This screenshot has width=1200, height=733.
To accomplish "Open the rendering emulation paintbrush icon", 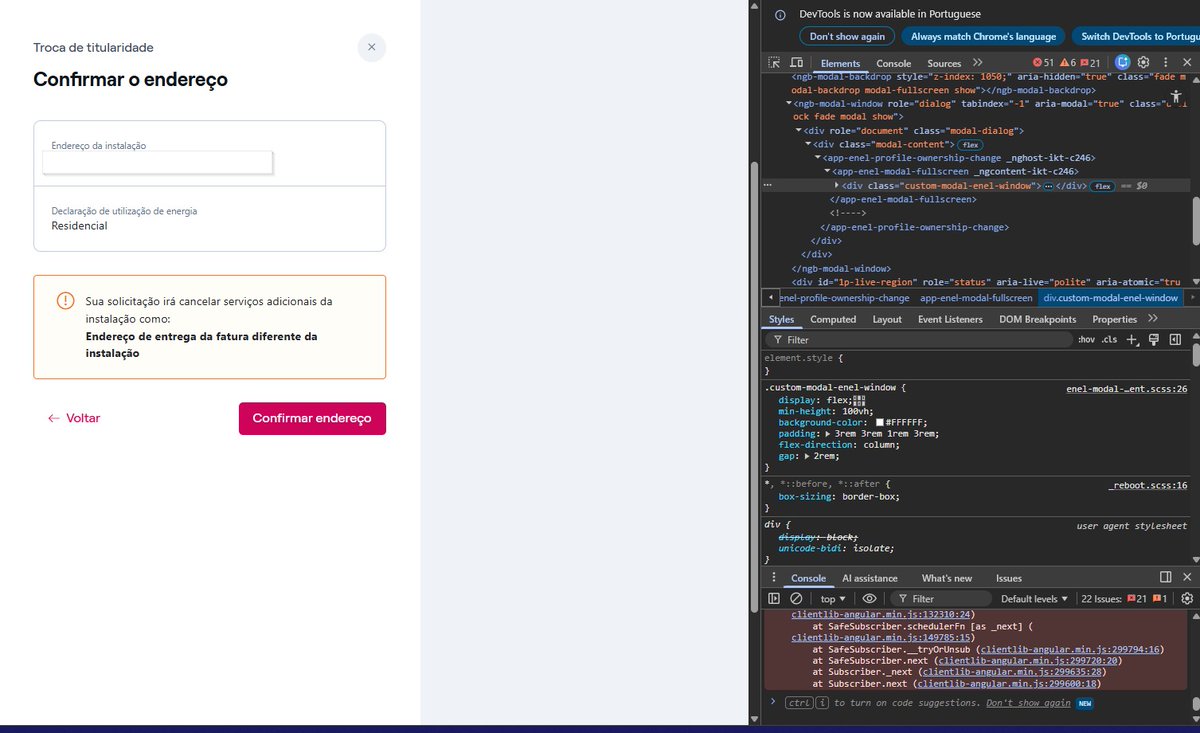I will [1153, 340].
